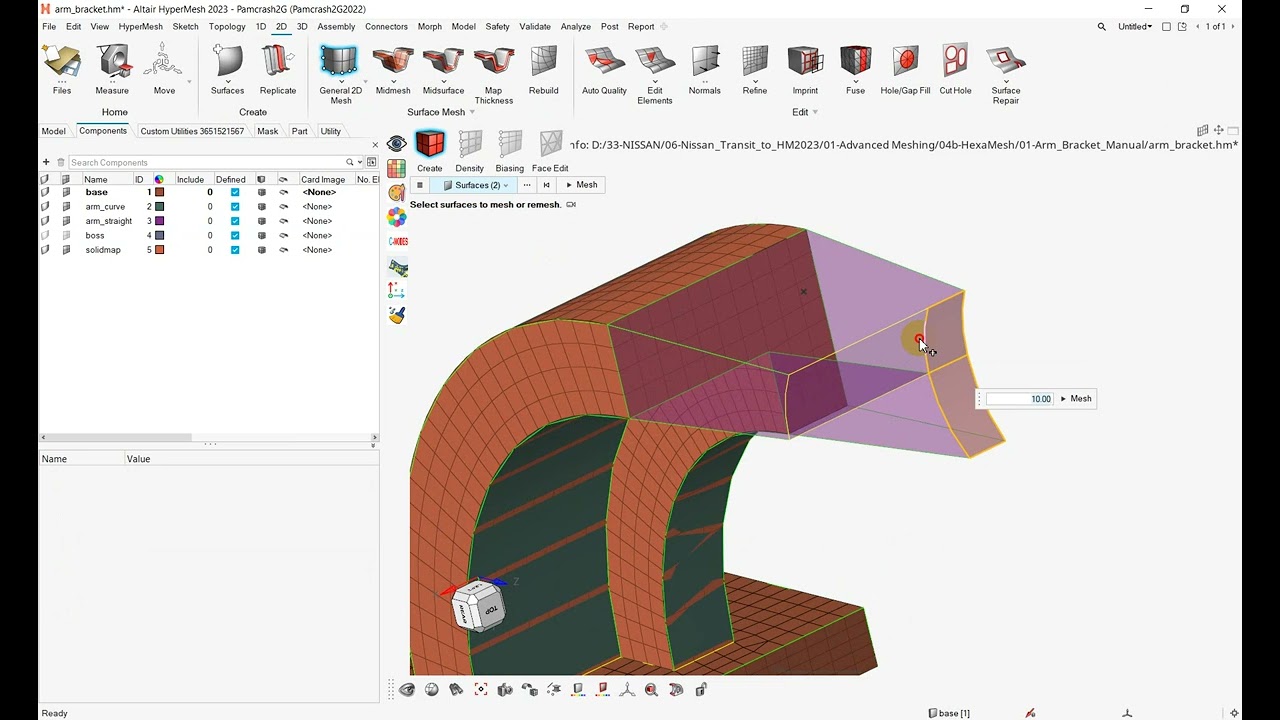Select the Rebuild mesh tool
Screen dimensions: 1280x720
(544, 69)
